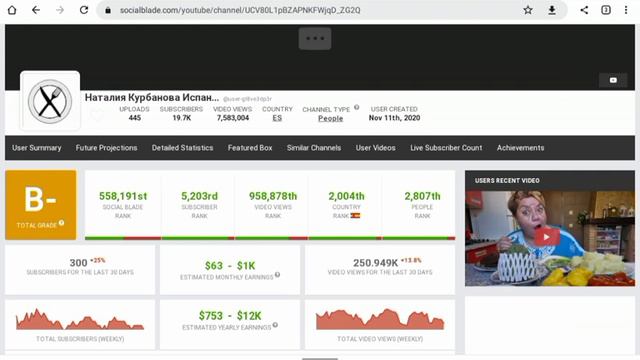This screenshot has height=360, width=640.
Task: Share the page with share icon
Action: (584, 10)
